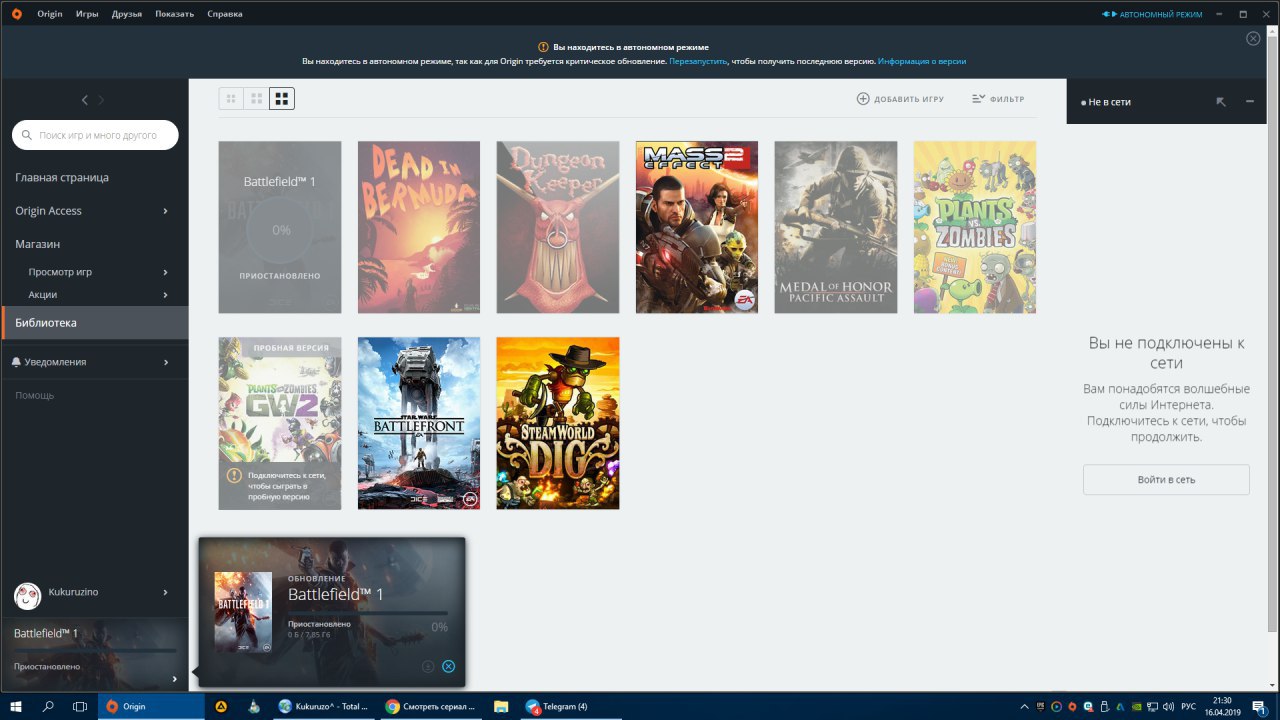The width and height of the screenshot is (1280, 720).
Task: Go forward with the right navigation arrow
Action: pos(101,99)
